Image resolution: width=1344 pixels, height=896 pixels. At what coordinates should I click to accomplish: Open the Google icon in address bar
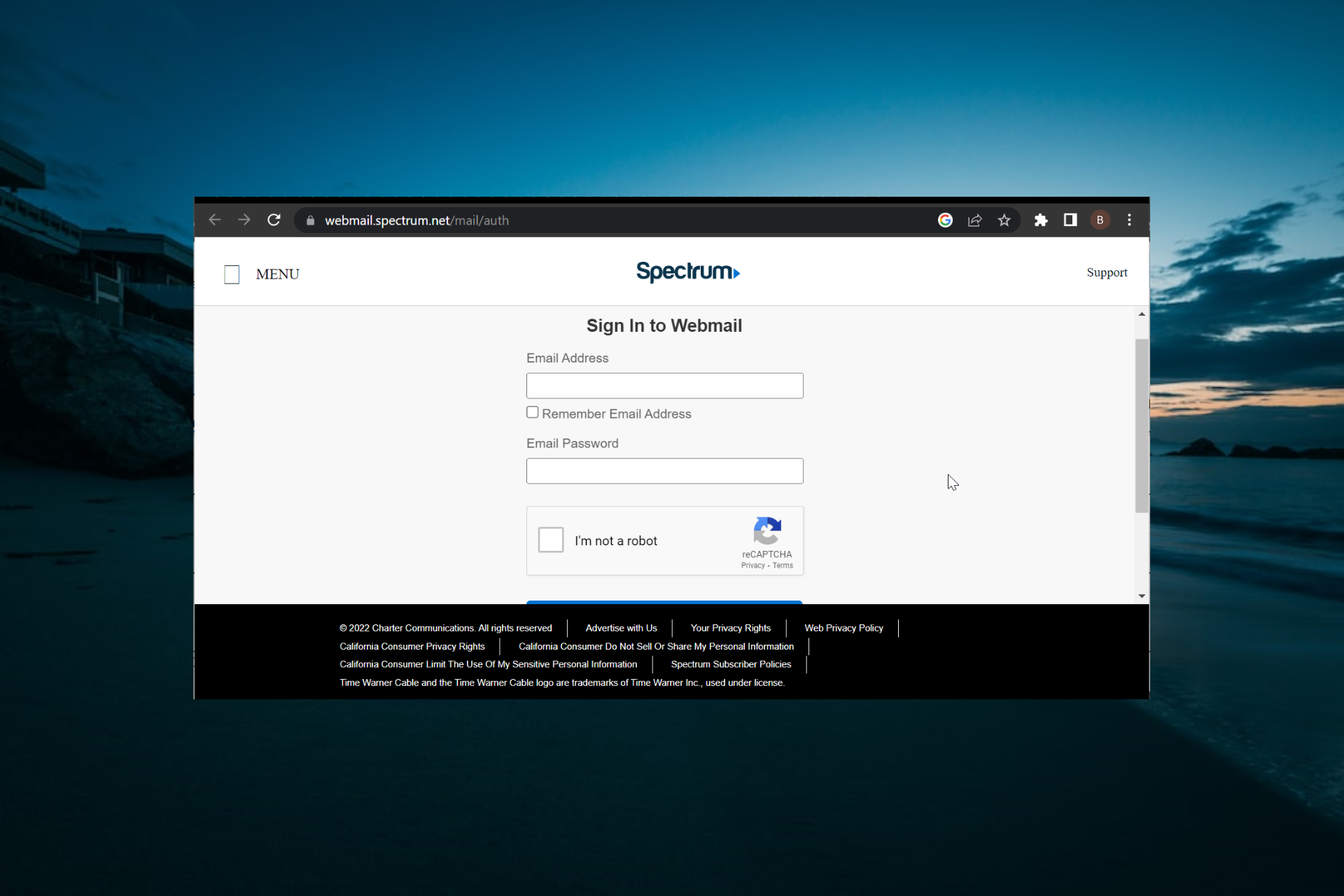(945, 220)
